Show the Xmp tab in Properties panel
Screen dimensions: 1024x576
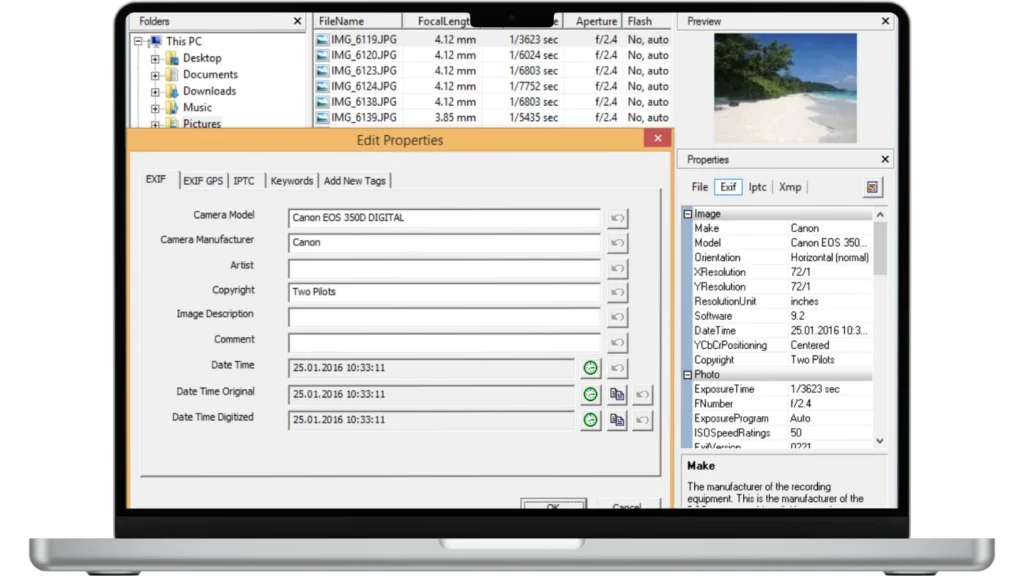(x=790, y=187)
